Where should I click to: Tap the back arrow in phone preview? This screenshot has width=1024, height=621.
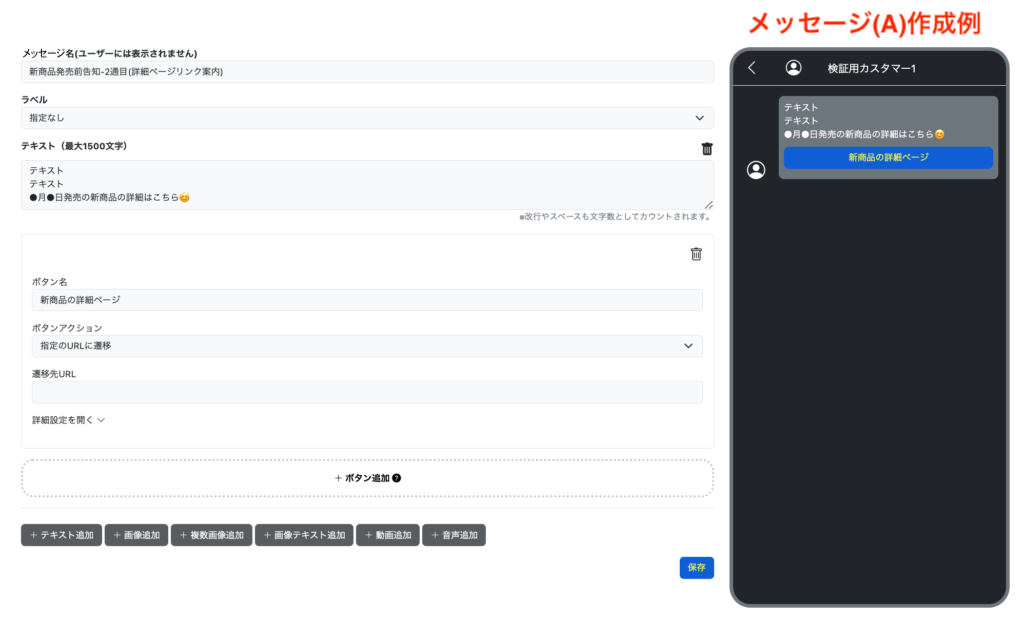[x=752, y=68]
